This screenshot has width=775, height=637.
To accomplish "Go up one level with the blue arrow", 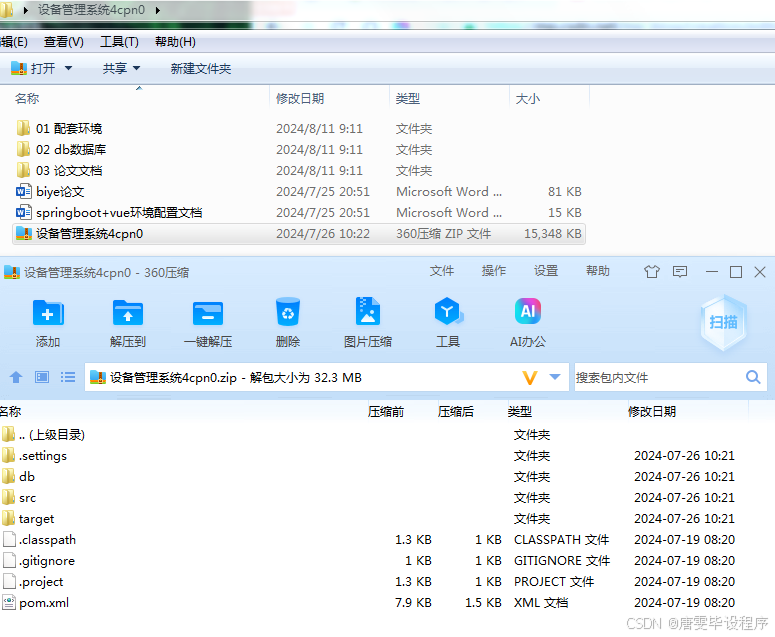I will (16, 378).
